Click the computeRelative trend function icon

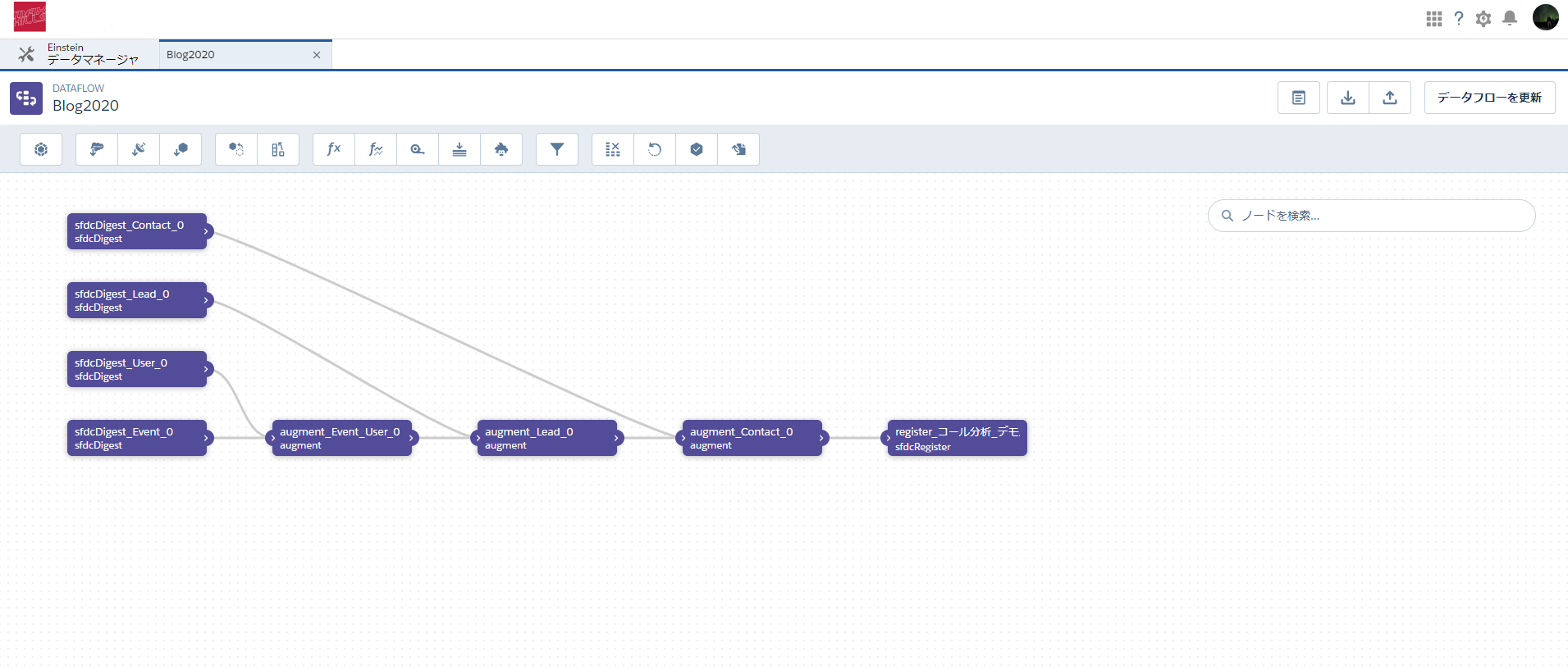(x=376, y=149)
